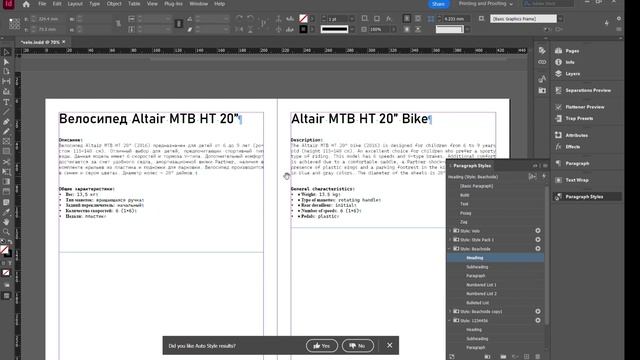Click the Quick Apply lightning icon in Paragraph Styles
Viewport: 640px width, 360px height.
point(544,176)
